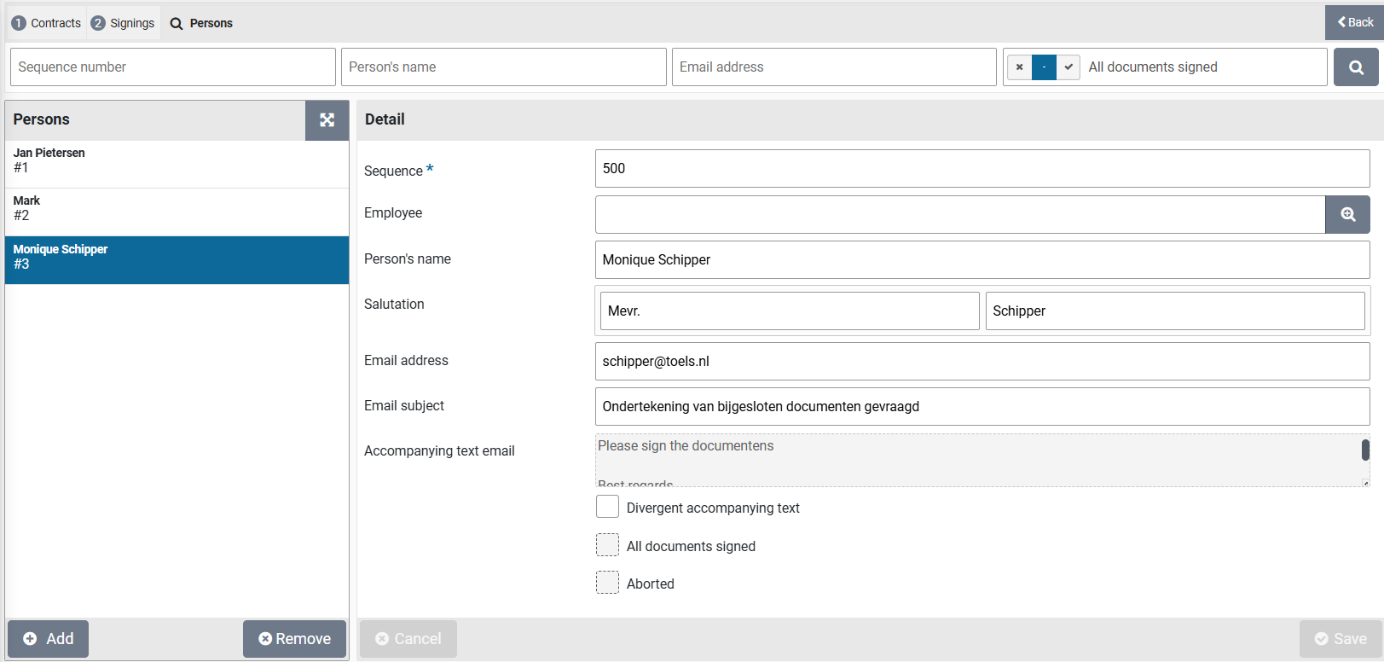This screenshot has height=662, width=1384.
Task: Tick the All documents signed checkbox
Action: [x=607, y=545]
